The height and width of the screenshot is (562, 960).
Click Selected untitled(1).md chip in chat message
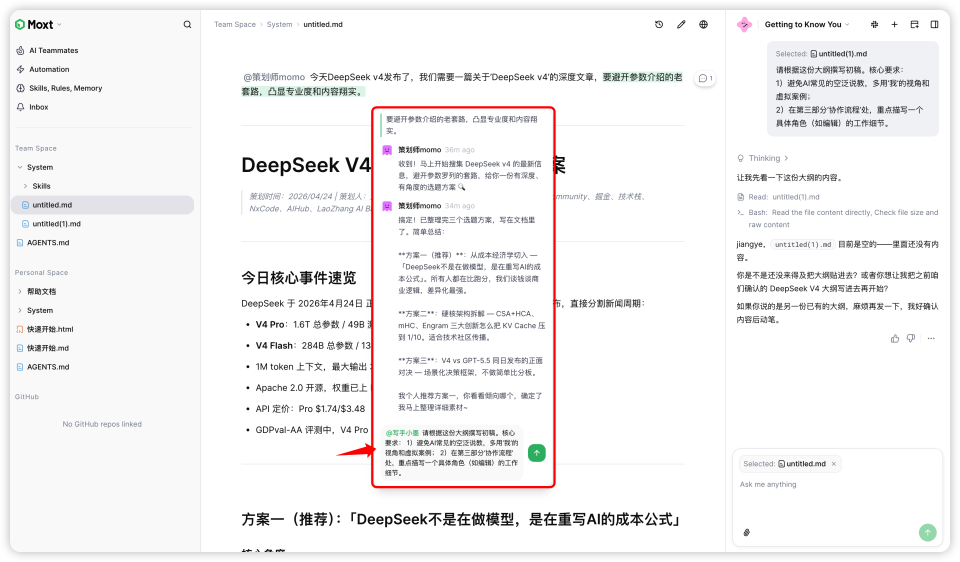(821, 54)
